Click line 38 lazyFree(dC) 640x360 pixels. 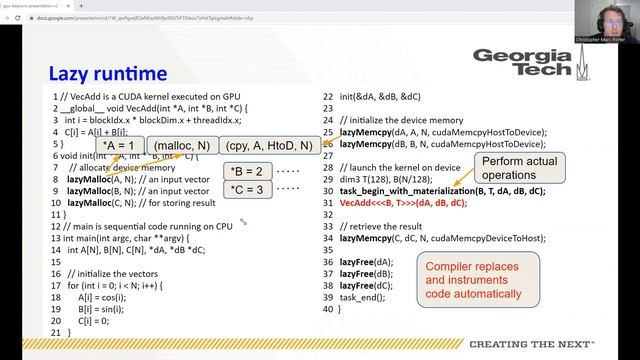[366, 286]
